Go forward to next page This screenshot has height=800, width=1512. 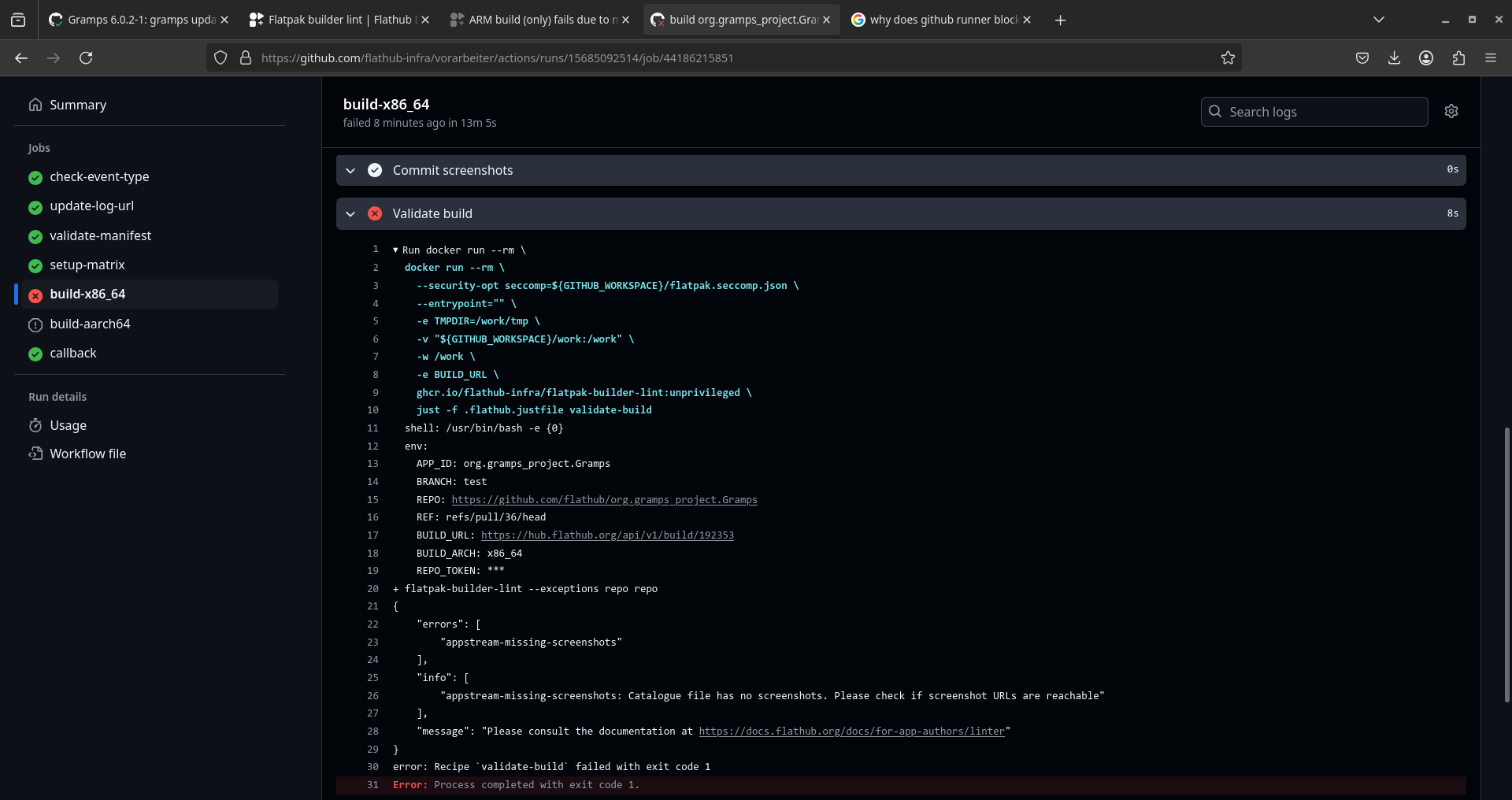coord(54,57)
